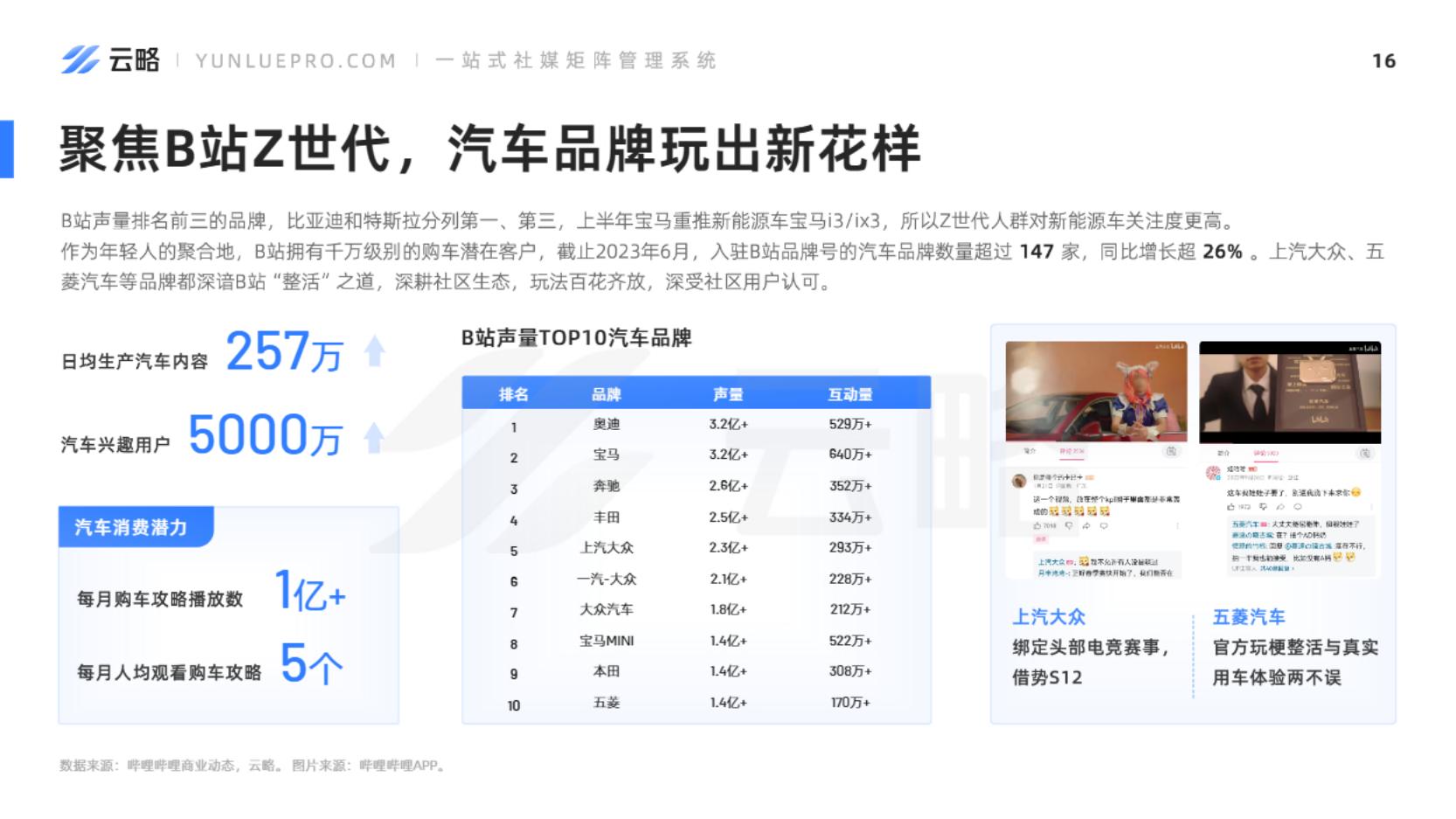
Task: Click the 云略 blue stripe logo icon
Action: [x=80, y=59]
